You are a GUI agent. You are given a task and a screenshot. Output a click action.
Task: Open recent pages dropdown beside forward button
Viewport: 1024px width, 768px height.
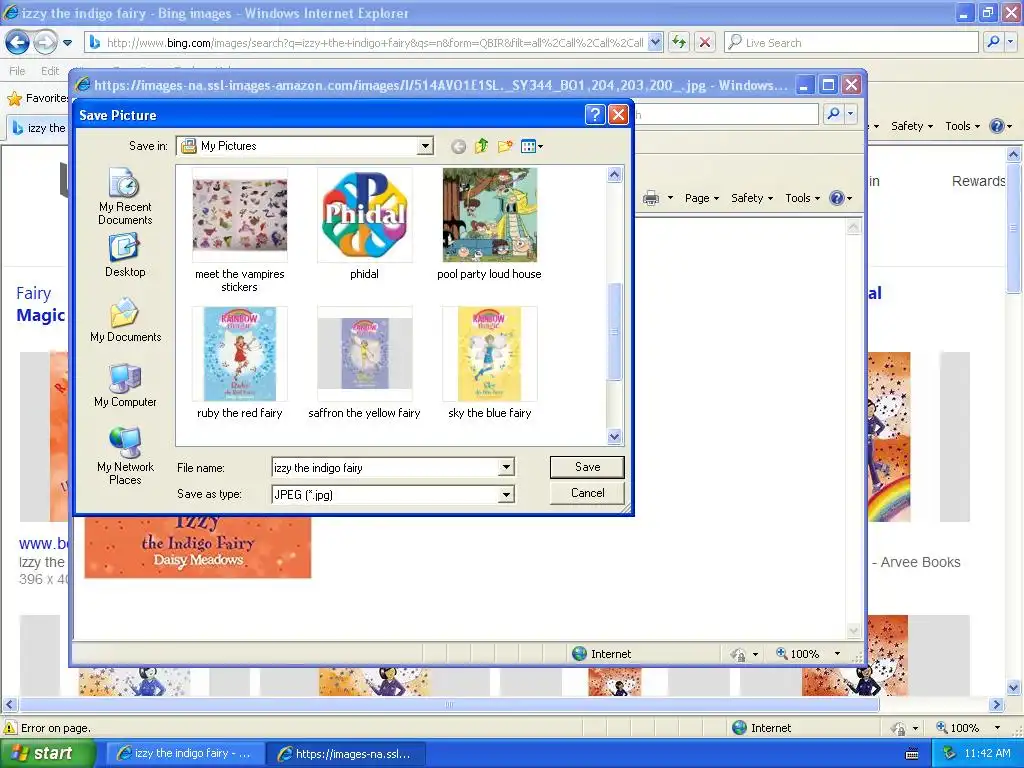pyautogui.click(x=67, y=43)
